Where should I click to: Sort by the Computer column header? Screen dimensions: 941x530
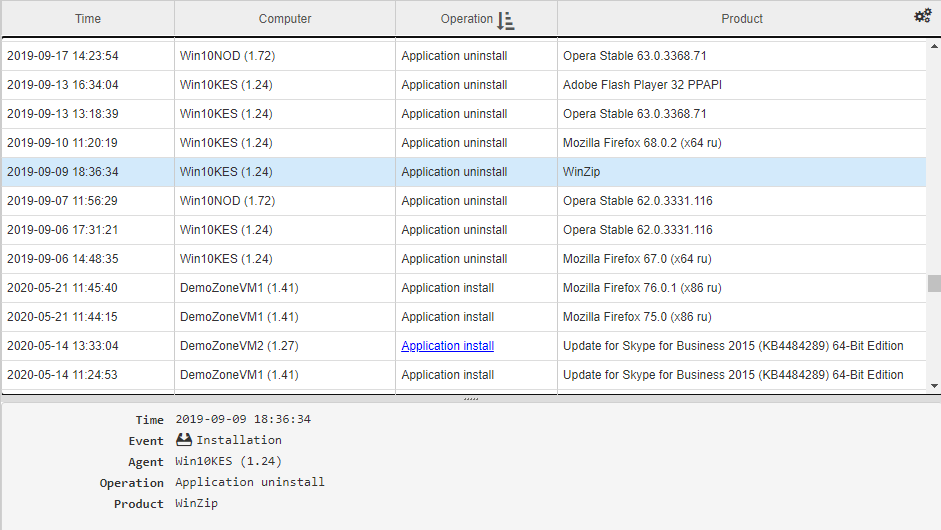285,19
